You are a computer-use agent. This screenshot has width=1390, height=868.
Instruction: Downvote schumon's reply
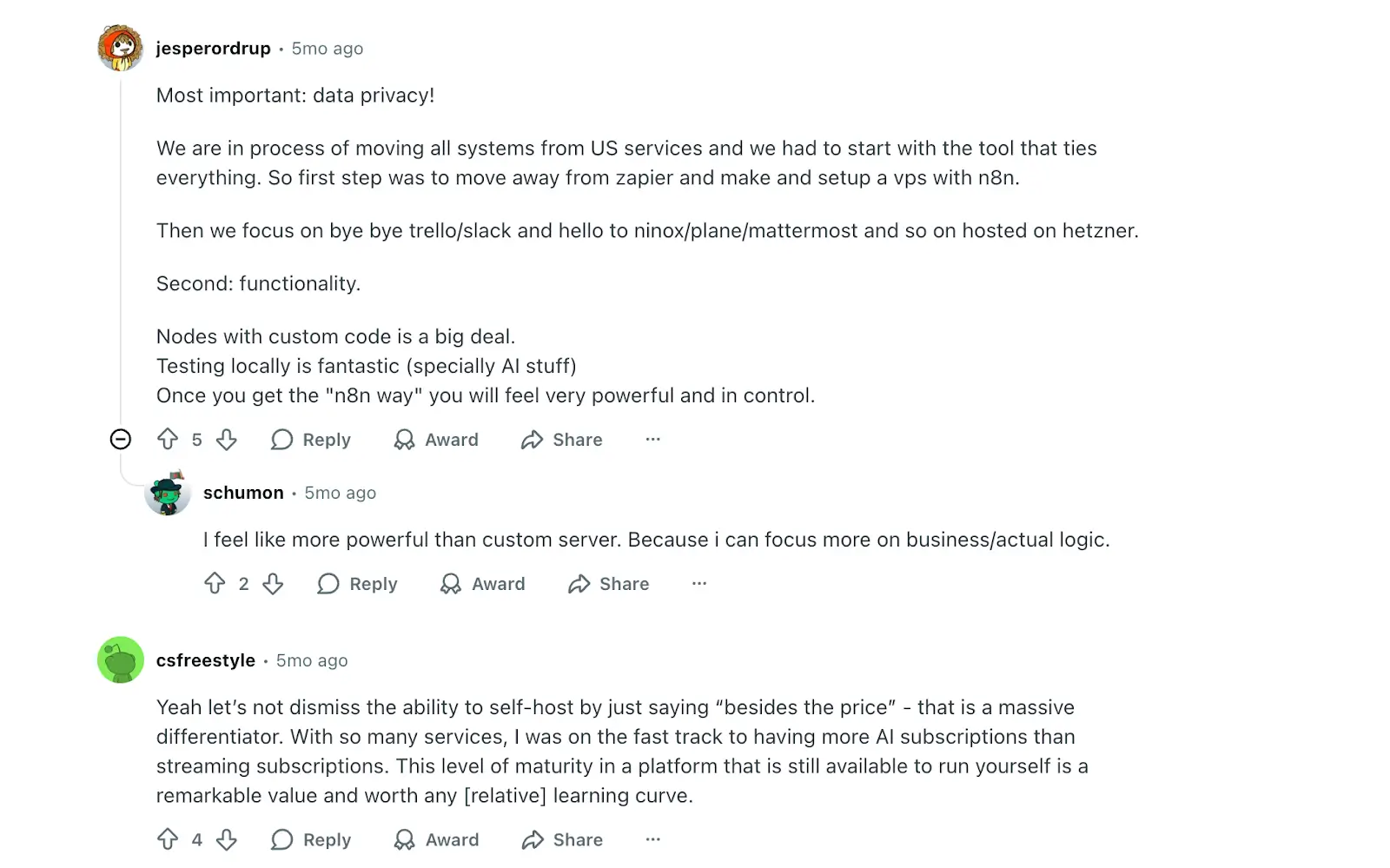pos(274,584)
